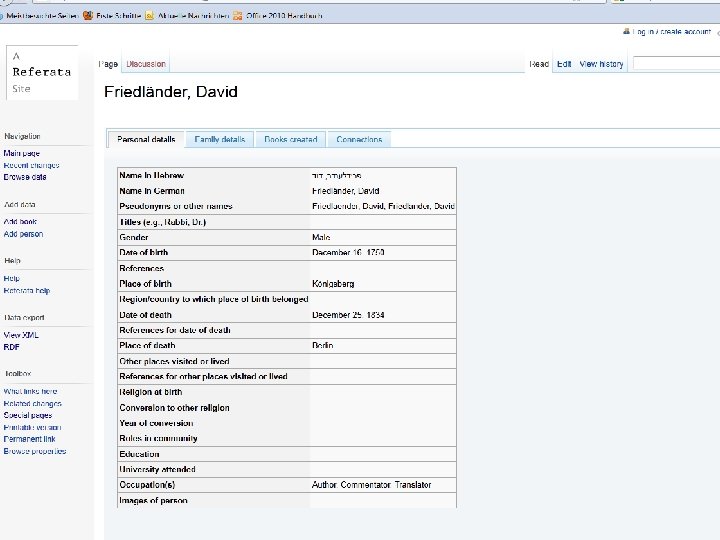
Task: Click 'Other places visited or lived' label
Action: [174, 361]
